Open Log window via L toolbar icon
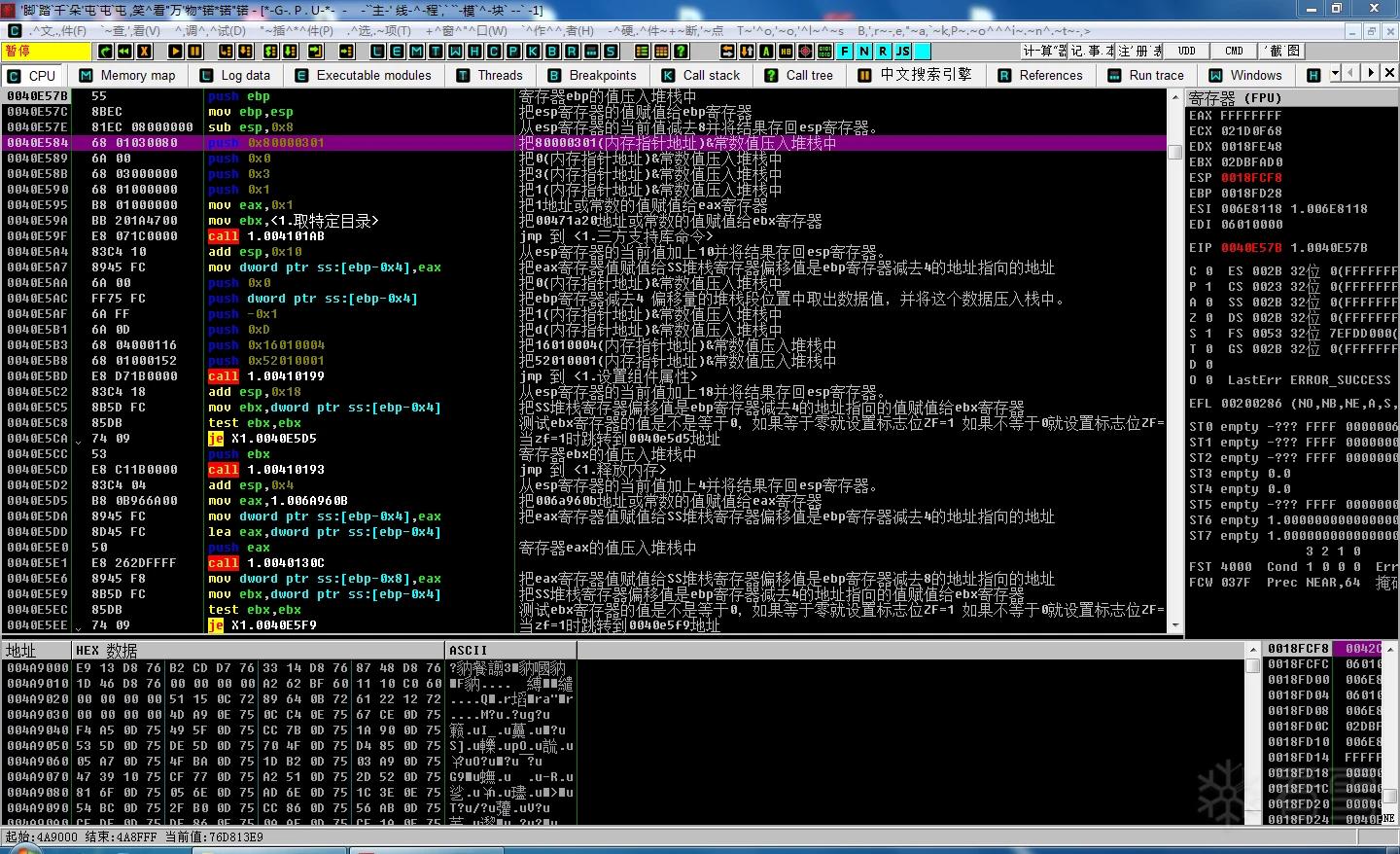Image resolution: width=1400 pixels, height=854 pixels. 377,51
